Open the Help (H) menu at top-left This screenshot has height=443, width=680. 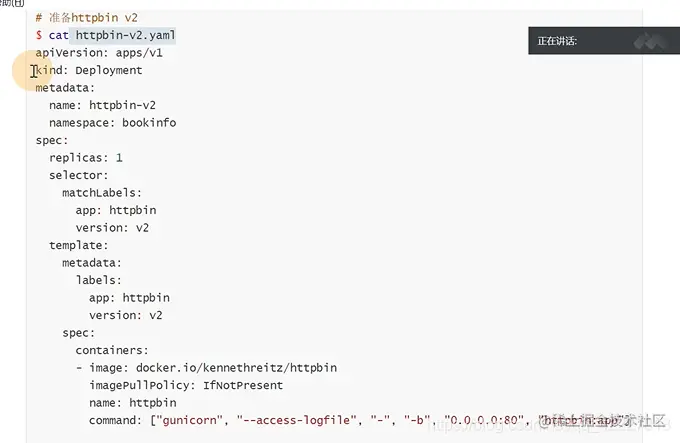10,3
